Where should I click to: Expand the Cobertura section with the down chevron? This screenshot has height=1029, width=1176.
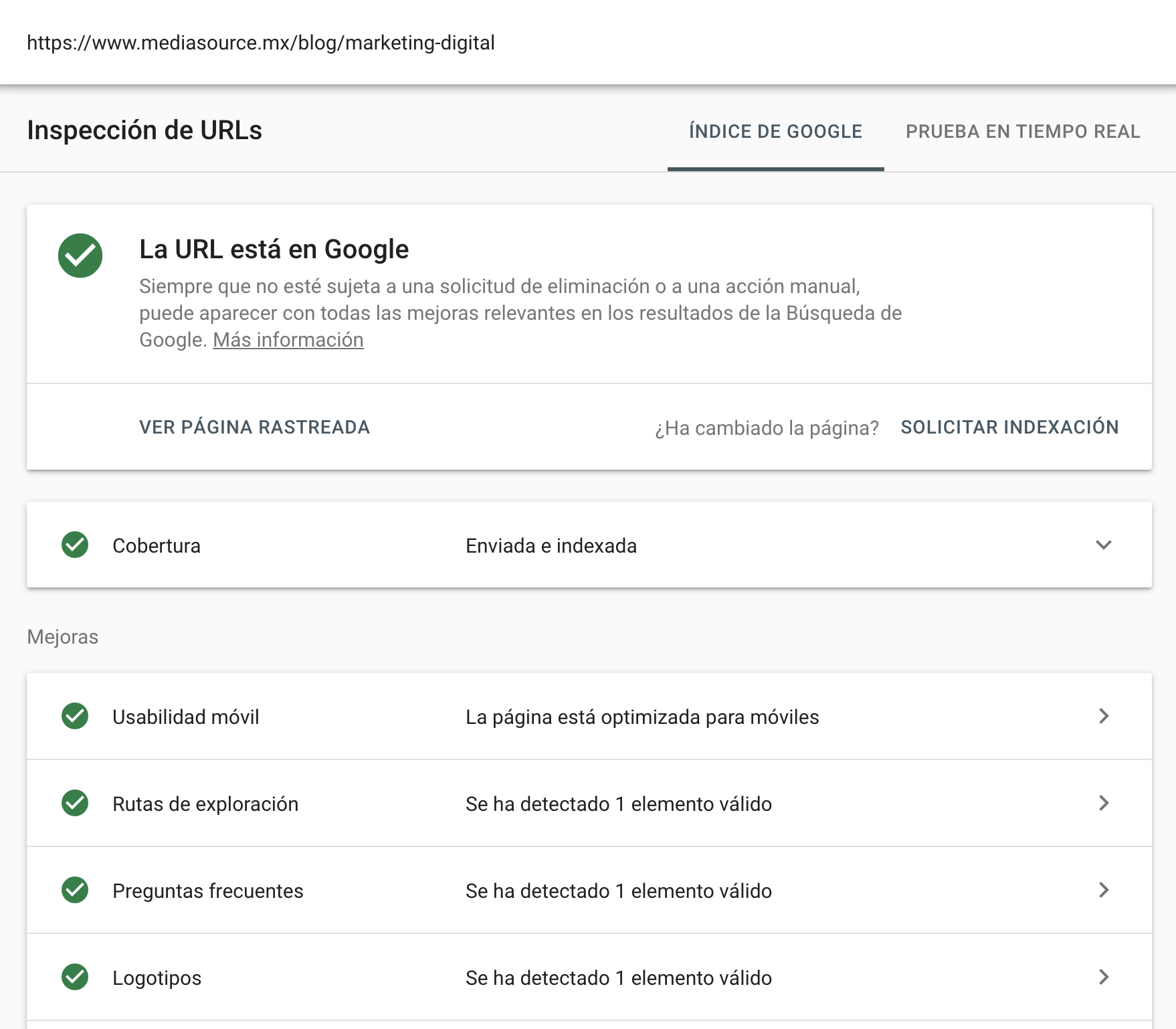pyautogui.click(x=1103, y=545)
